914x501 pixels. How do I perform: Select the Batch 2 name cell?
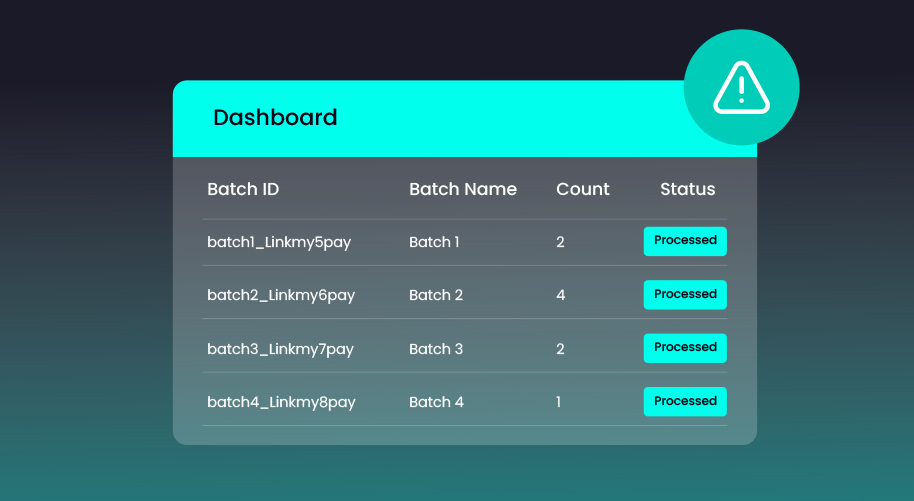click(436, 295)
